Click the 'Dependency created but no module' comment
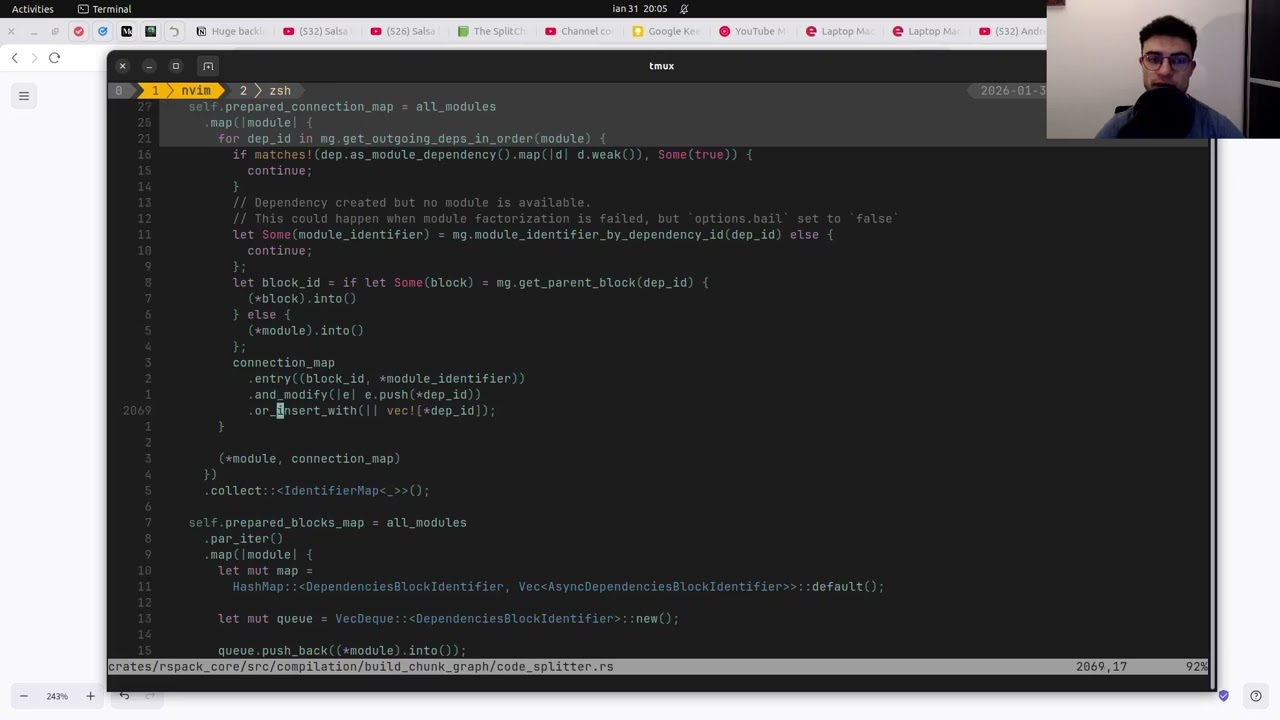 (412, 203)
